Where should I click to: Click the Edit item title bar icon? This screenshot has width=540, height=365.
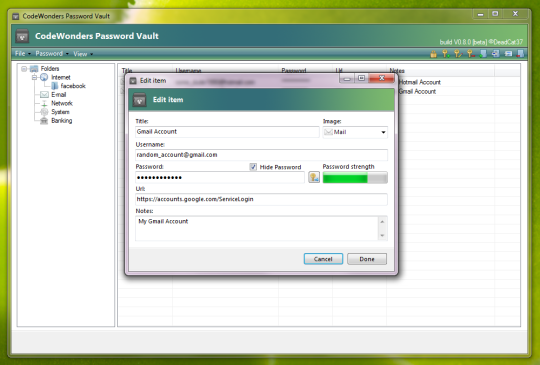click(133, 81)
